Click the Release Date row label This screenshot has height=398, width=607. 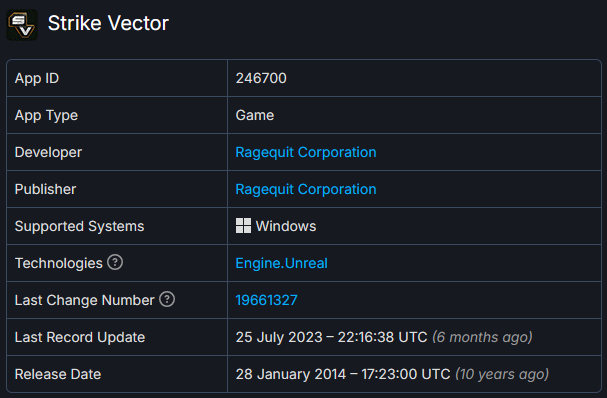click(x=58, y=374)
